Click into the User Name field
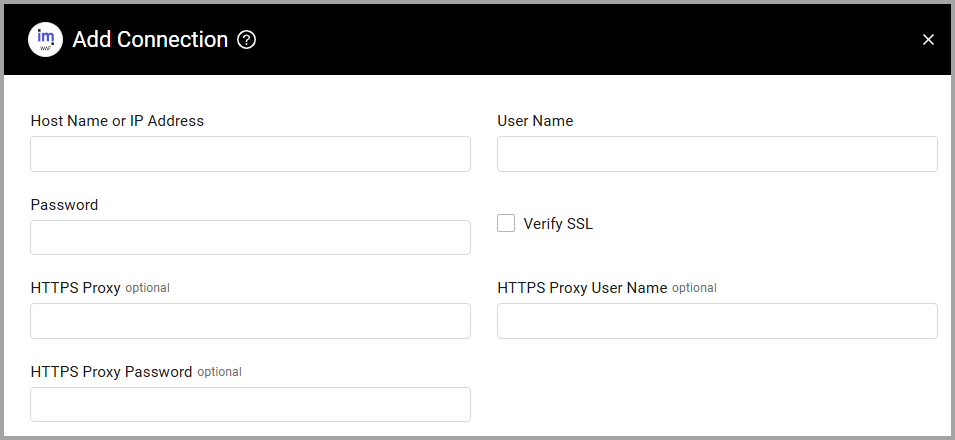Viewport: 955px width, 440px height. tap(717, 154)
